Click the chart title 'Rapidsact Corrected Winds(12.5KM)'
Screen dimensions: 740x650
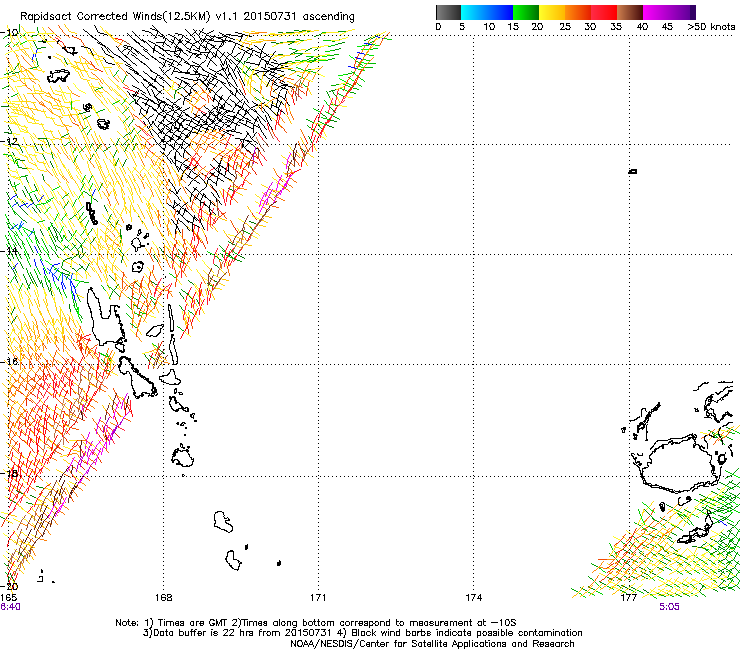pyautogui.click(x=115, y=17)
